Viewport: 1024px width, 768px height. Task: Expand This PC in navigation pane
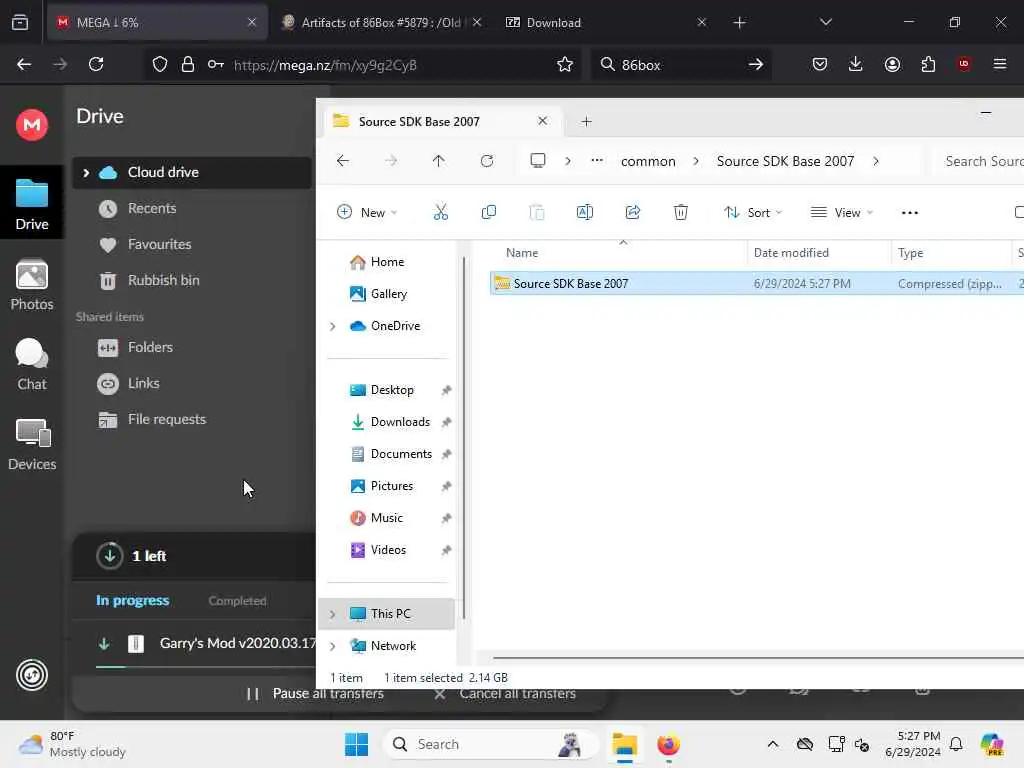332,614
